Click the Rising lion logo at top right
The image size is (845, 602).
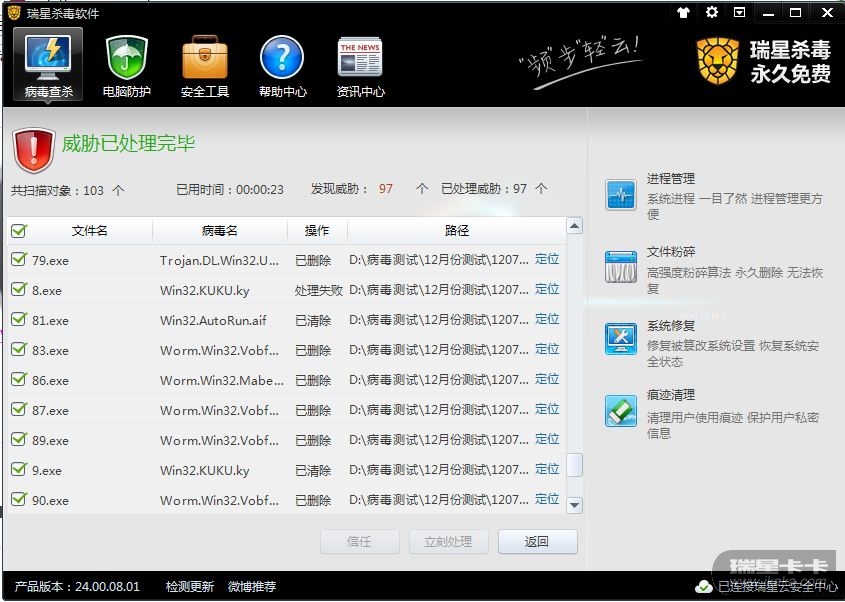coord(717,61)
